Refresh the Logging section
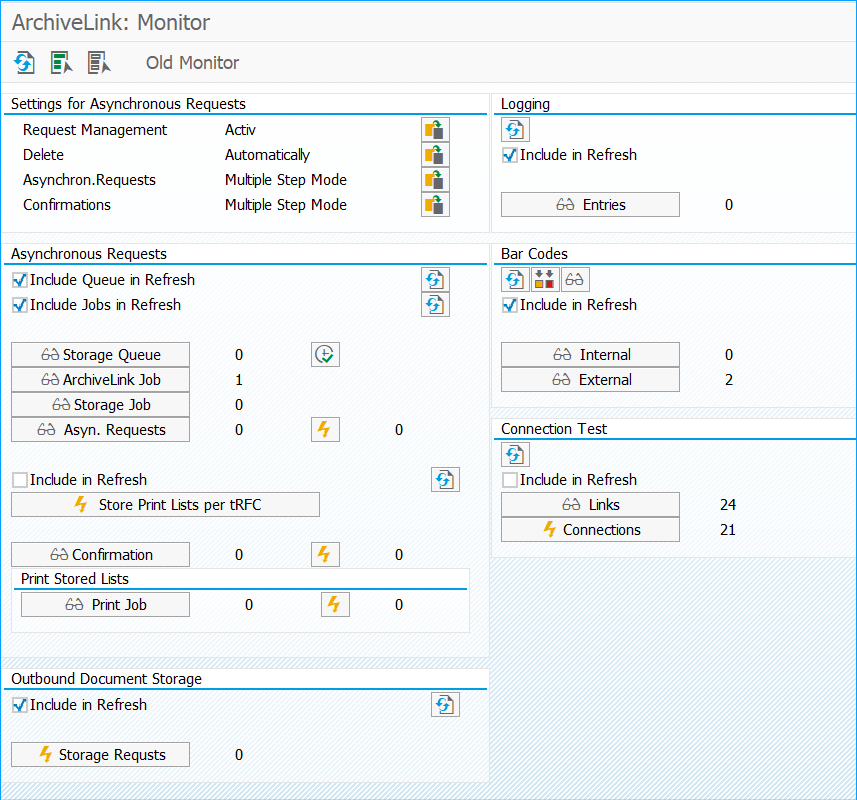 [x=515, y=130]
